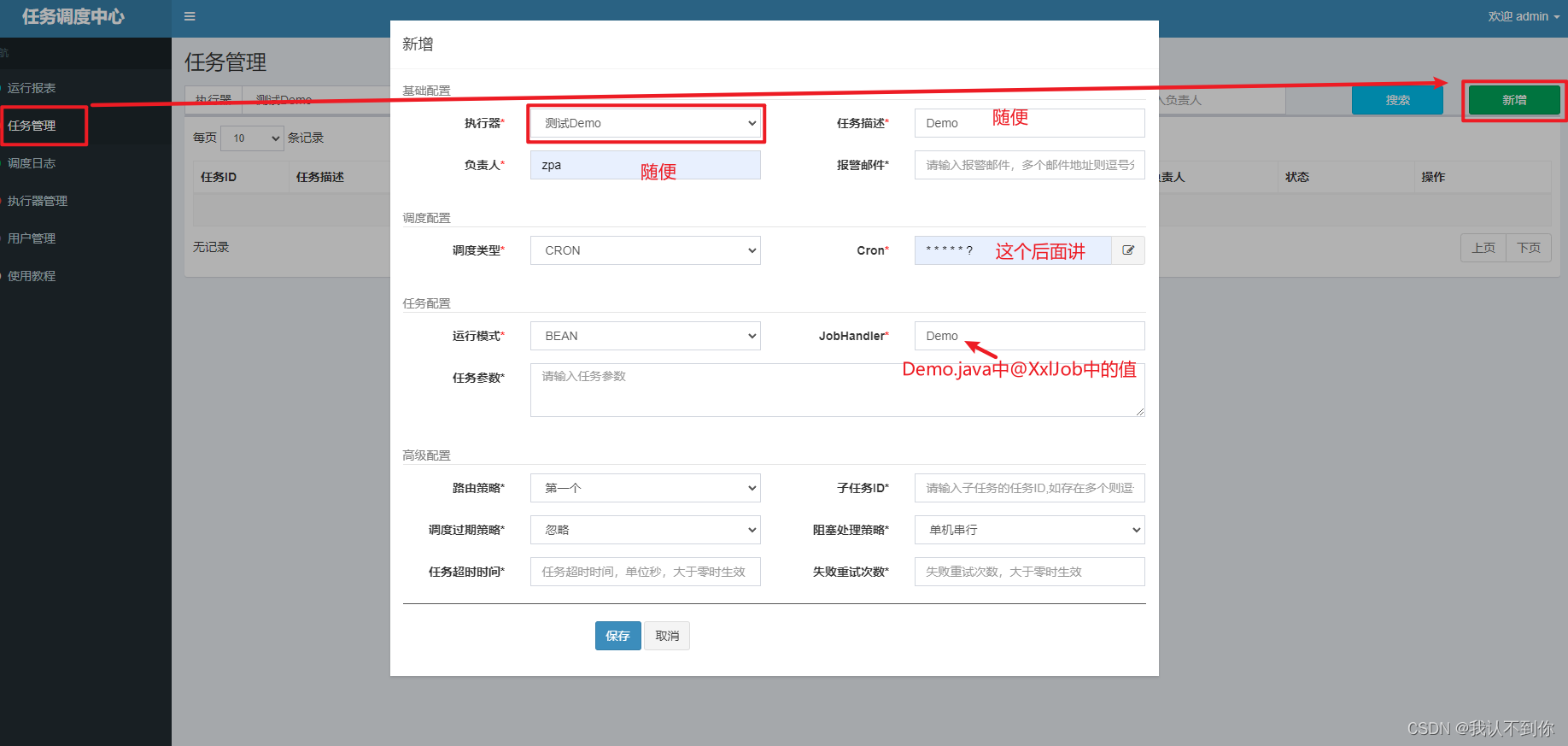Open 使用教程 in the sidebar

point(32,276)
